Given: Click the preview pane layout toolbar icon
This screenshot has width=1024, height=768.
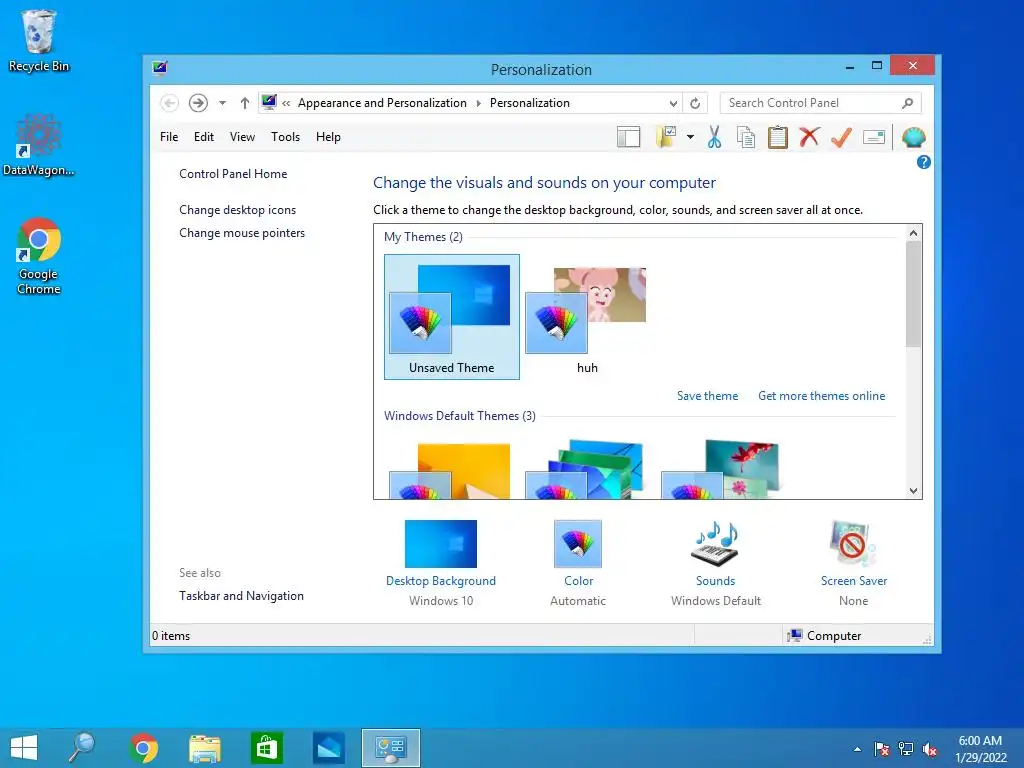Looking at the screenshot, I should click(x=628, y=137).
